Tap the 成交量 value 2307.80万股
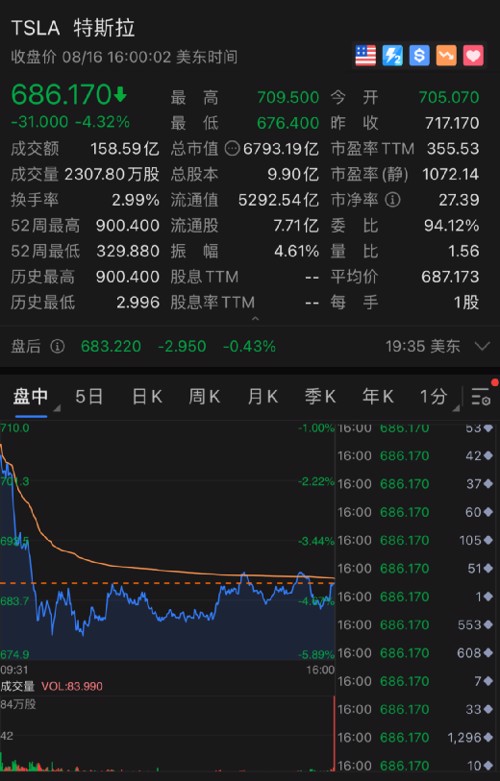 click(x=112, y=174)
